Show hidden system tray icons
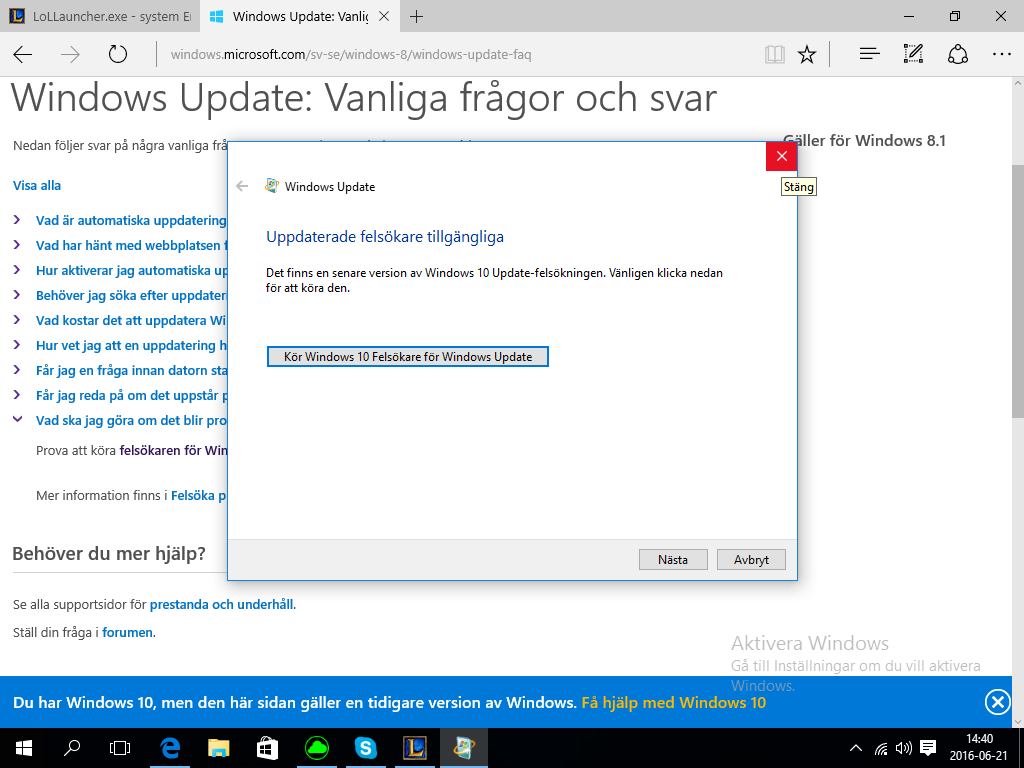This screenshot has height=768, width=1024. (856, 748)
